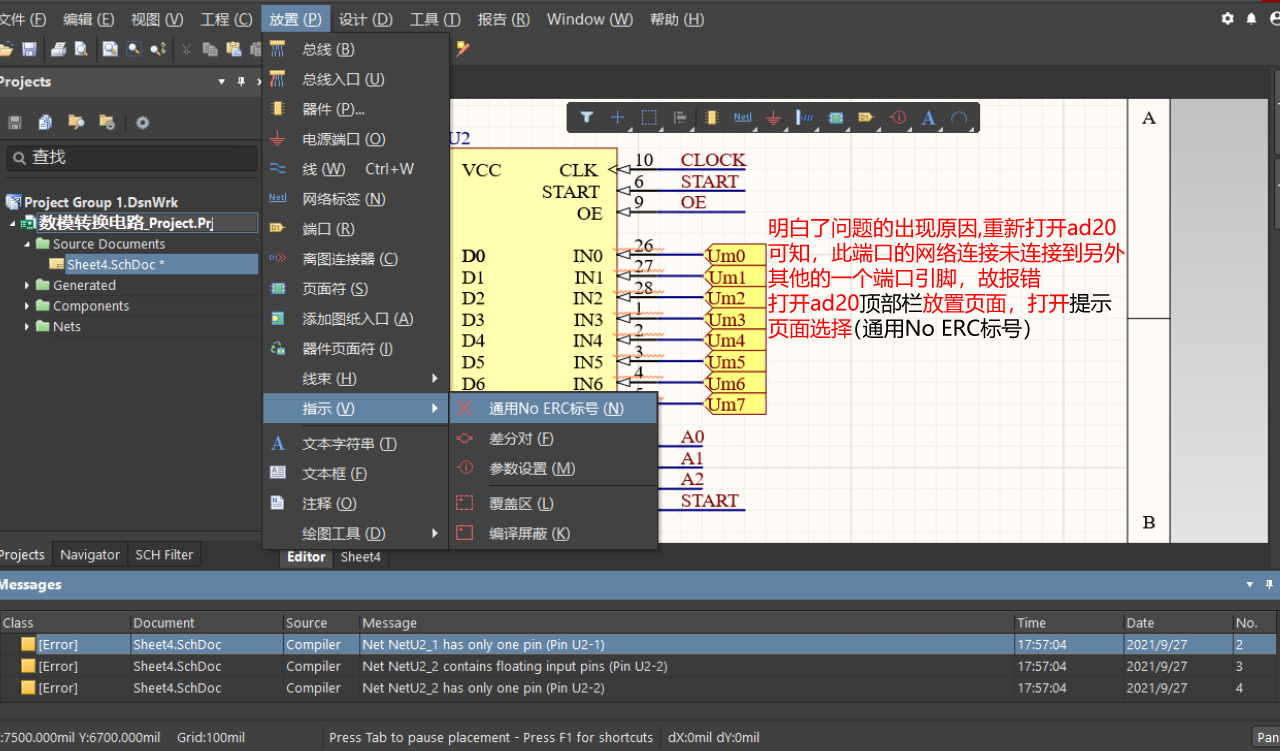
Task: Expand the Components folder node
Action: (x=28, y=306)
